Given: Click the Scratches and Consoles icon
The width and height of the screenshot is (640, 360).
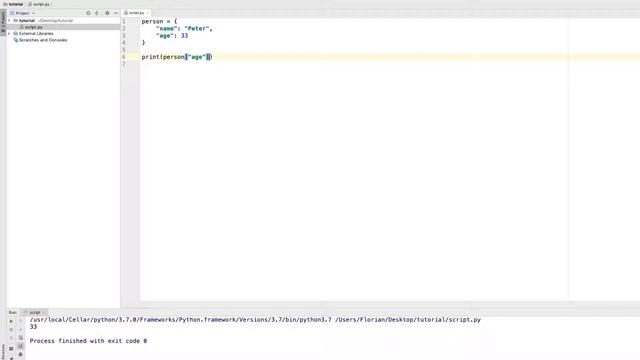Looking at the screenshot, I should pyautogui.click(x=16, y=40).
